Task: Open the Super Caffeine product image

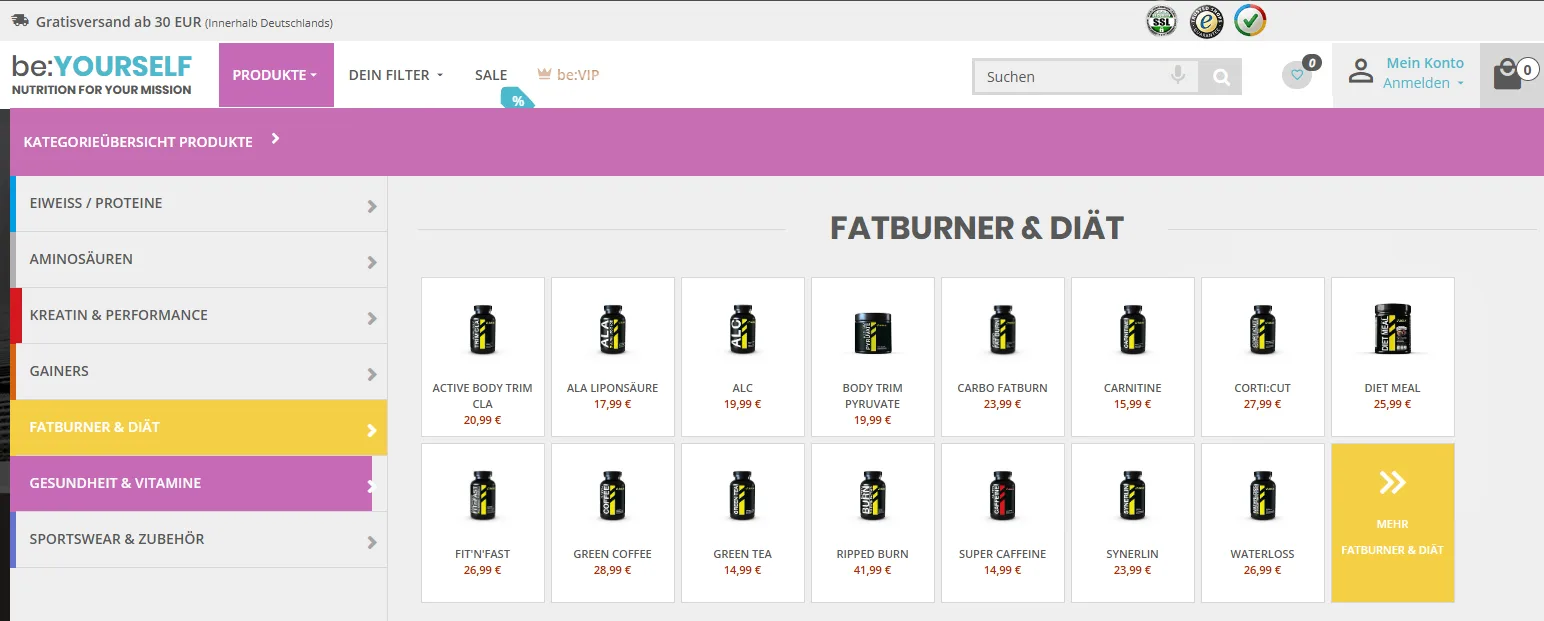Action: coord(1003,496)
